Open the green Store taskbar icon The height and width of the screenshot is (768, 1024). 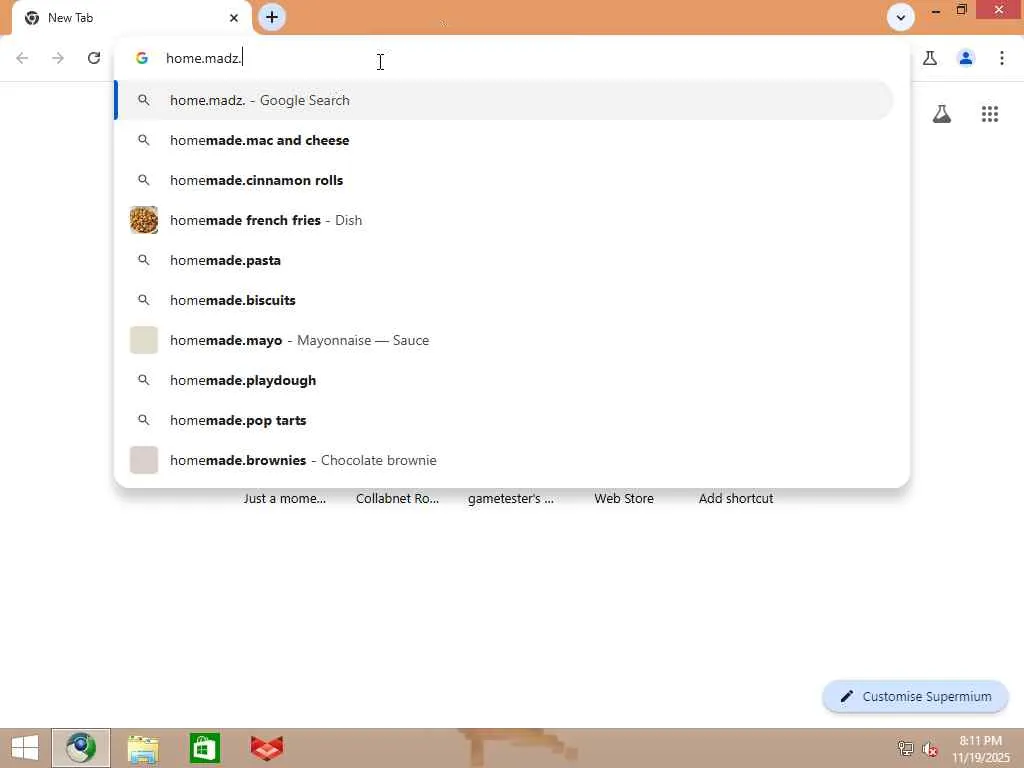click(x=204, y=748)
